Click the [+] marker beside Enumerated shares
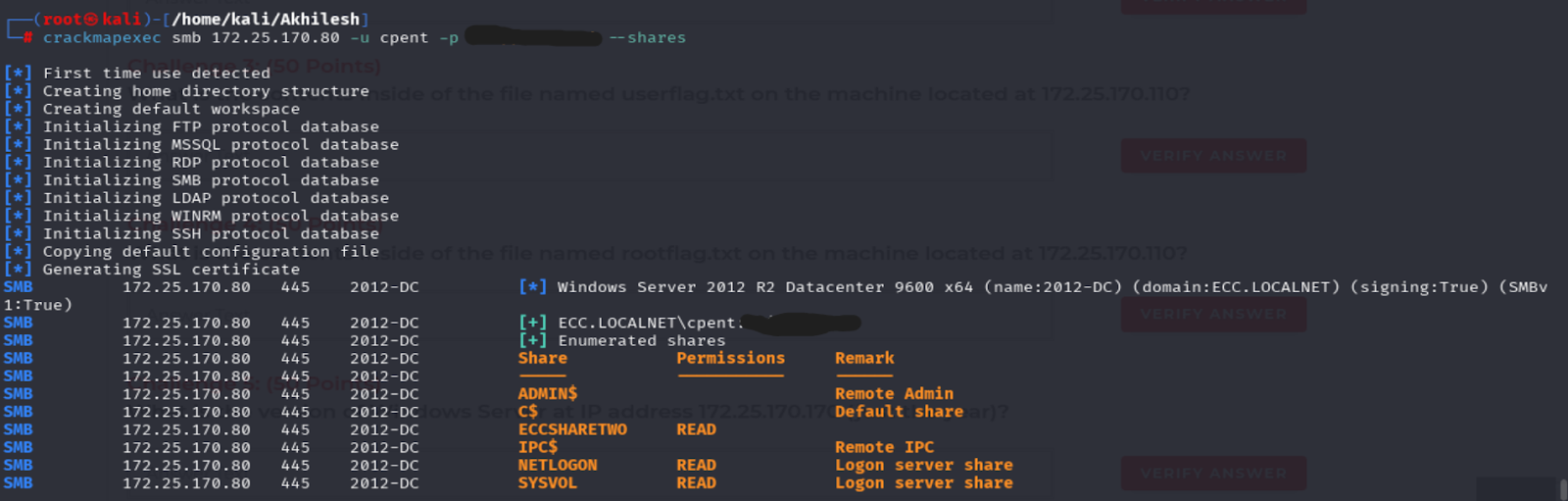This screenshot has height=501, width=1568. point(532,341)
